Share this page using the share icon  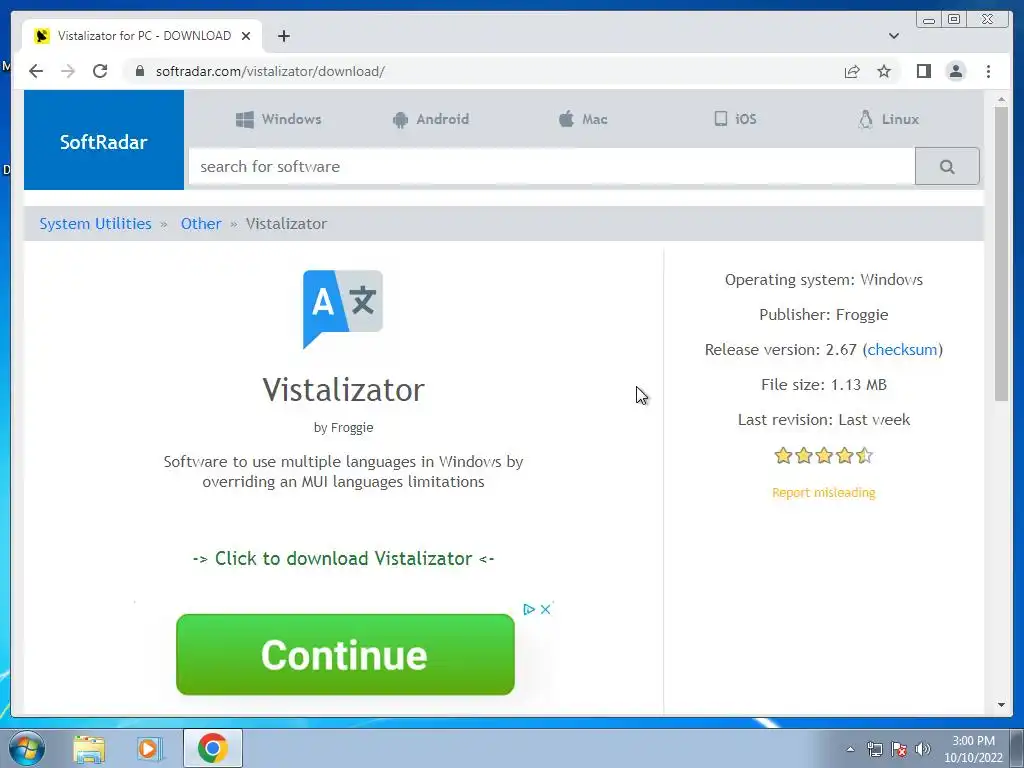point(852,71)
